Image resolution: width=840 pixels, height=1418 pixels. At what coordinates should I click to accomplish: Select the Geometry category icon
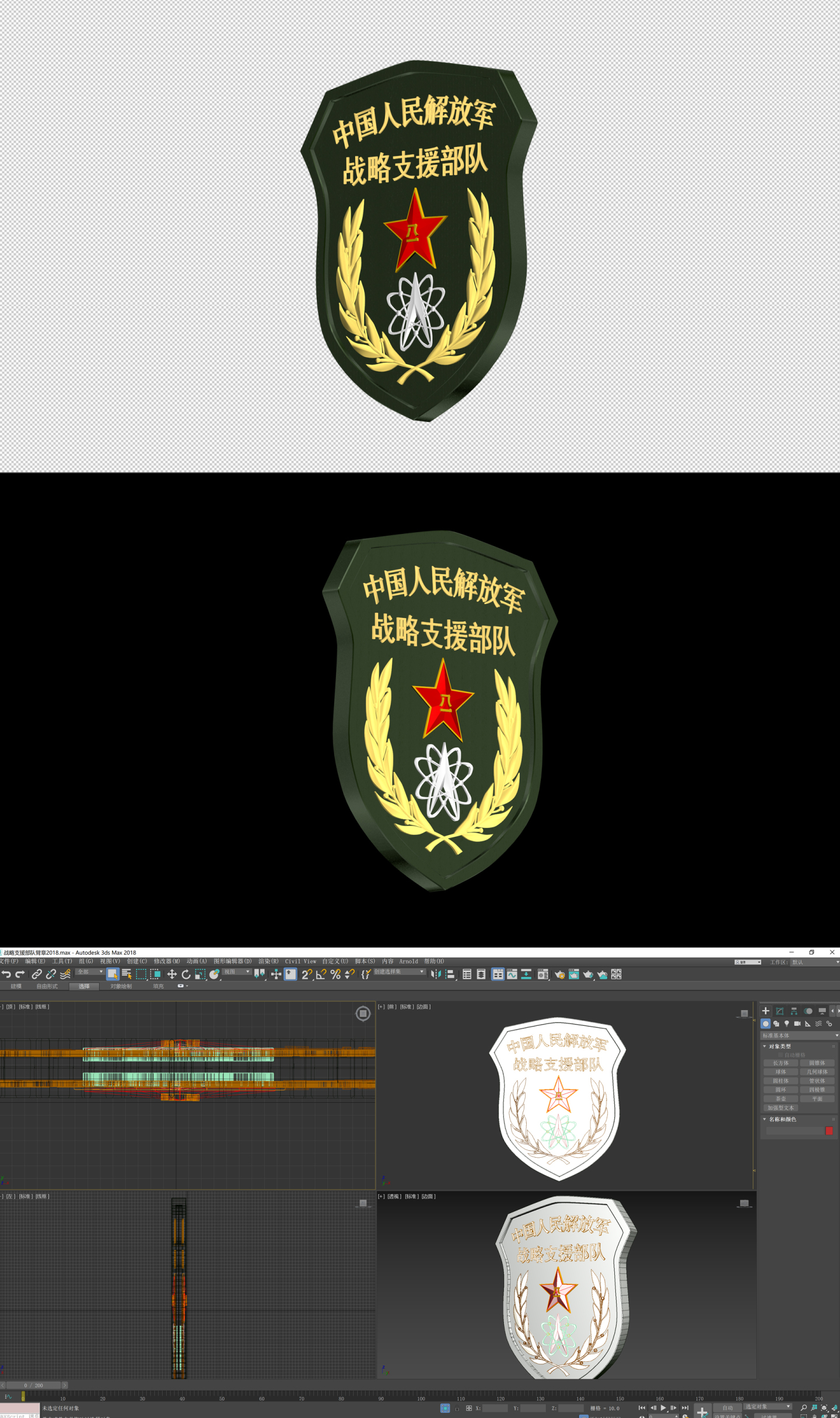tap(766, 1024)
